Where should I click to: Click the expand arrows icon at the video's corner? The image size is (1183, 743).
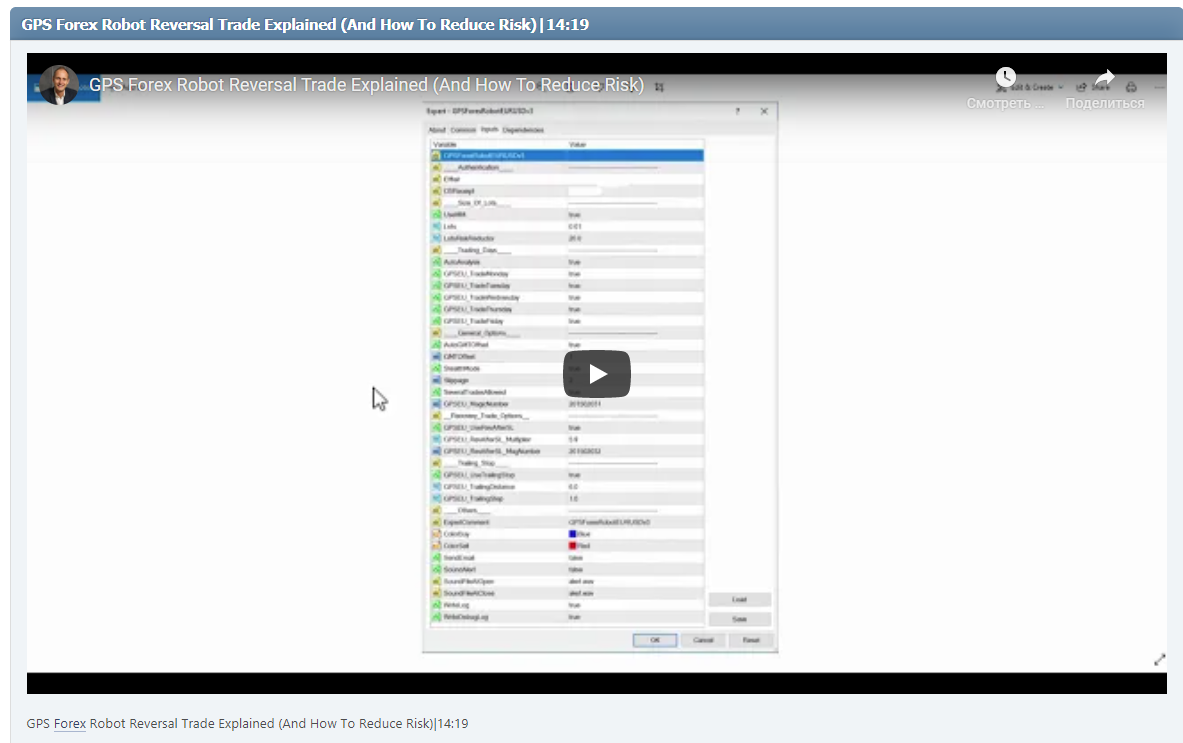click(x=1159, y=660)
